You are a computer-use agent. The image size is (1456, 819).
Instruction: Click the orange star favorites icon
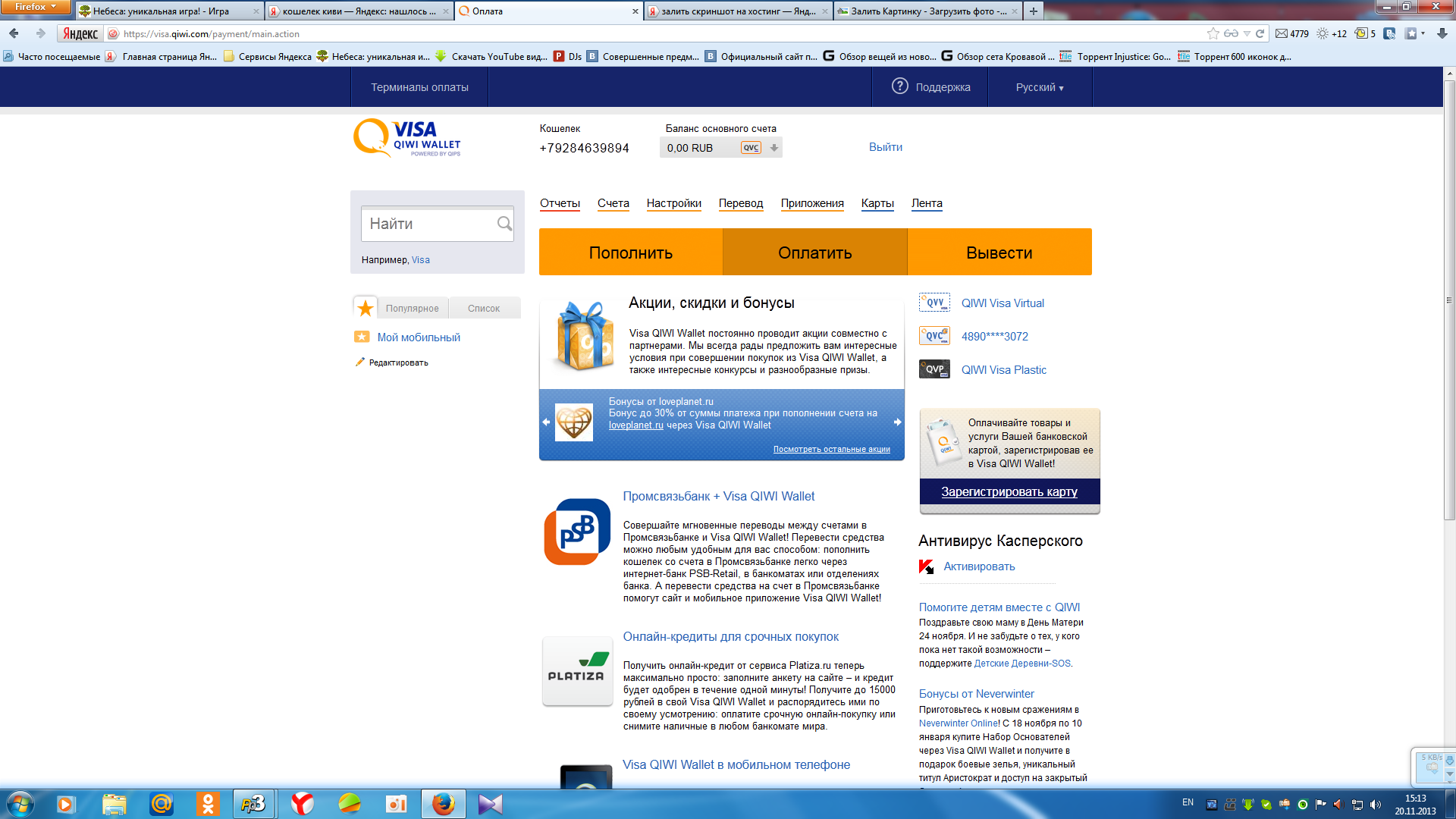coord(366,308)
